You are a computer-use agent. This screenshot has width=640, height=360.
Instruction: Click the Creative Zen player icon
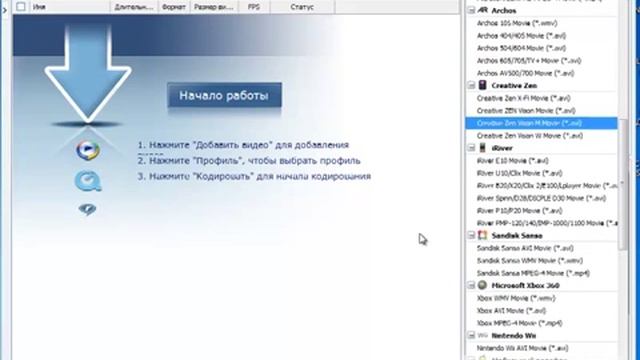pyautogui.click(x=482, y=85)
